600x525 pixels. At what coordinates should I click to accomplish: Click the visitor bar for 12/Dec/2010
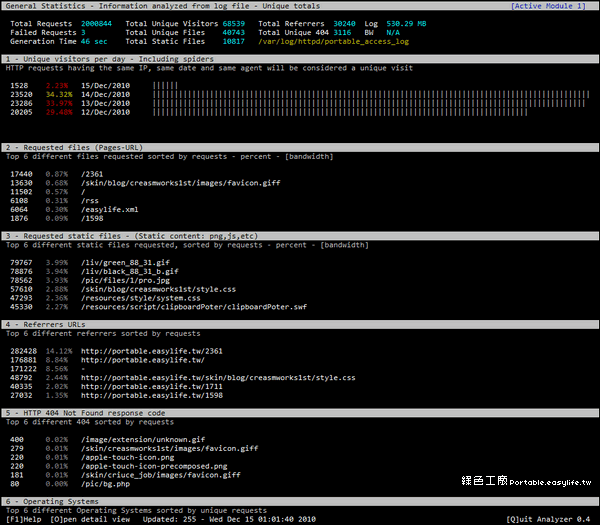click(340, 112)
